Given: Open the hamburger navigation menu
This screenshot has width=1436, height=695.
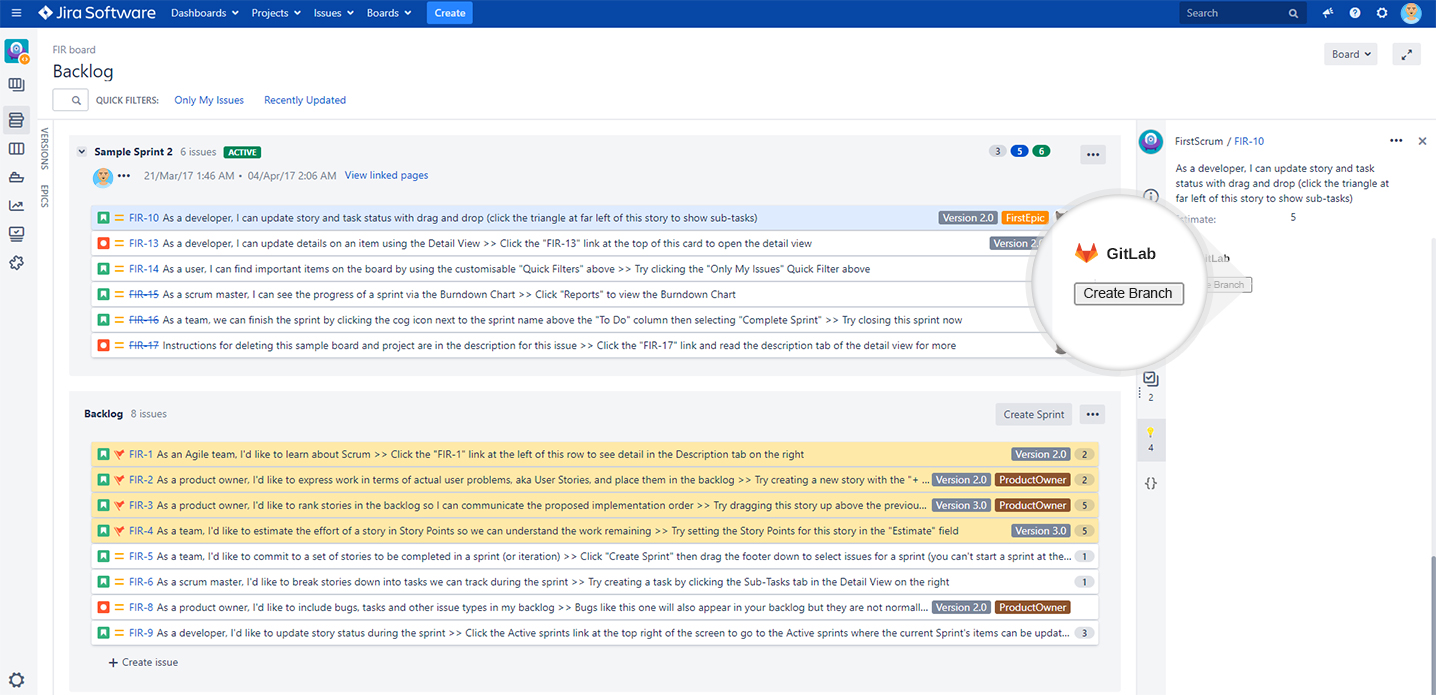Looking at the screenshot, I should (16, 13).
